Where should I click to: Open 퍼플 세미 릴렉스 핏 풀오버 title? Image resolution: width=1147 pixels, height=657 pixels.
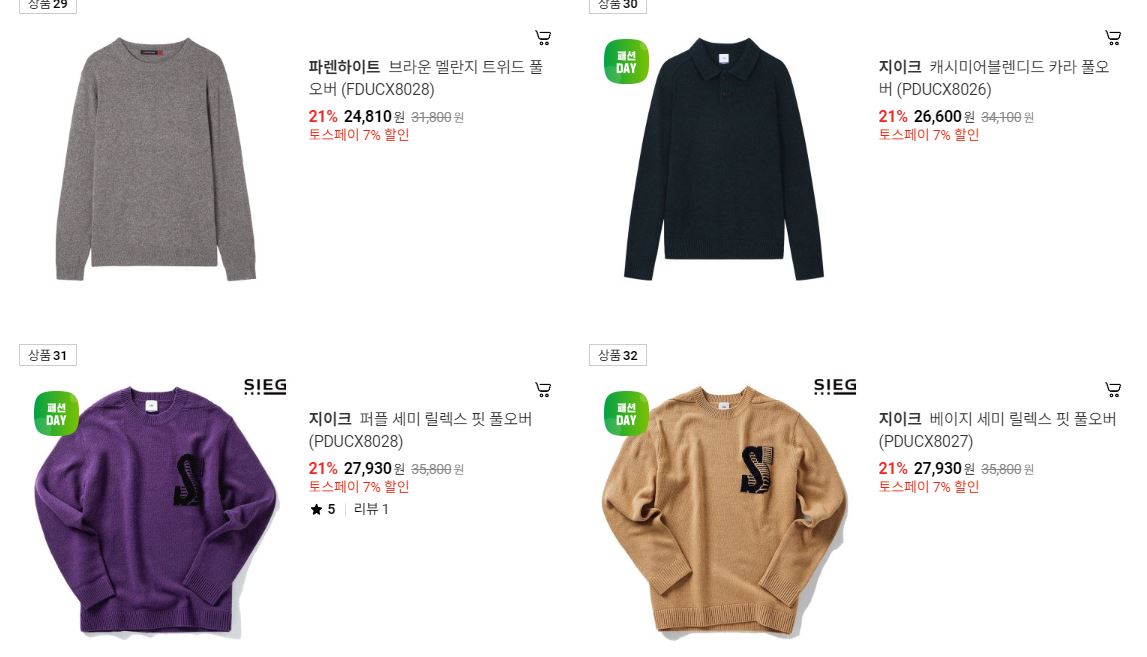(x=421, y=429)
